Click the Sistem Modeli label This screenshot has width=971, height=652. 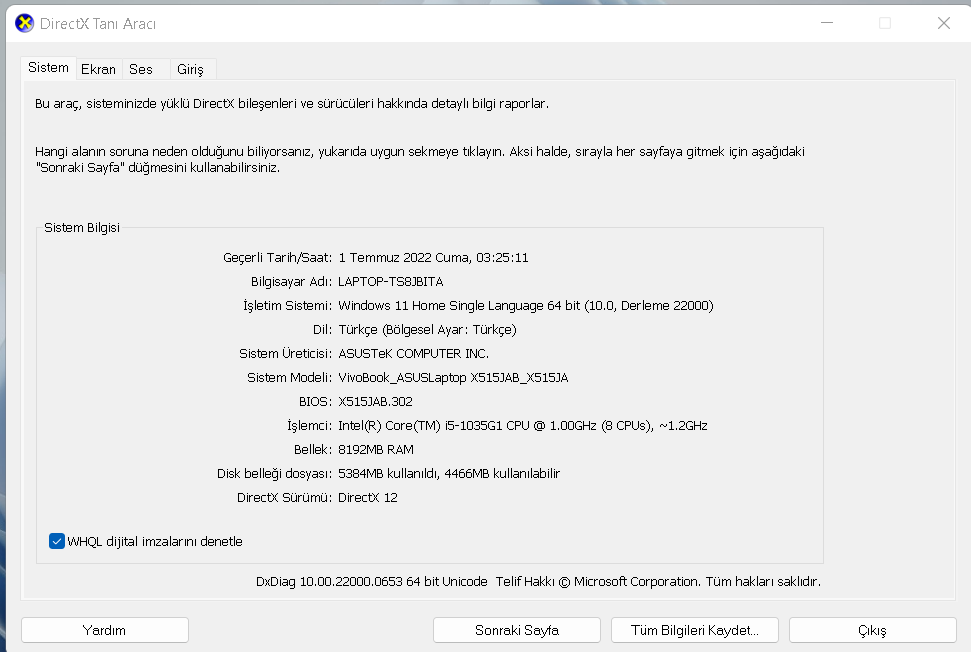coord(290,378)
